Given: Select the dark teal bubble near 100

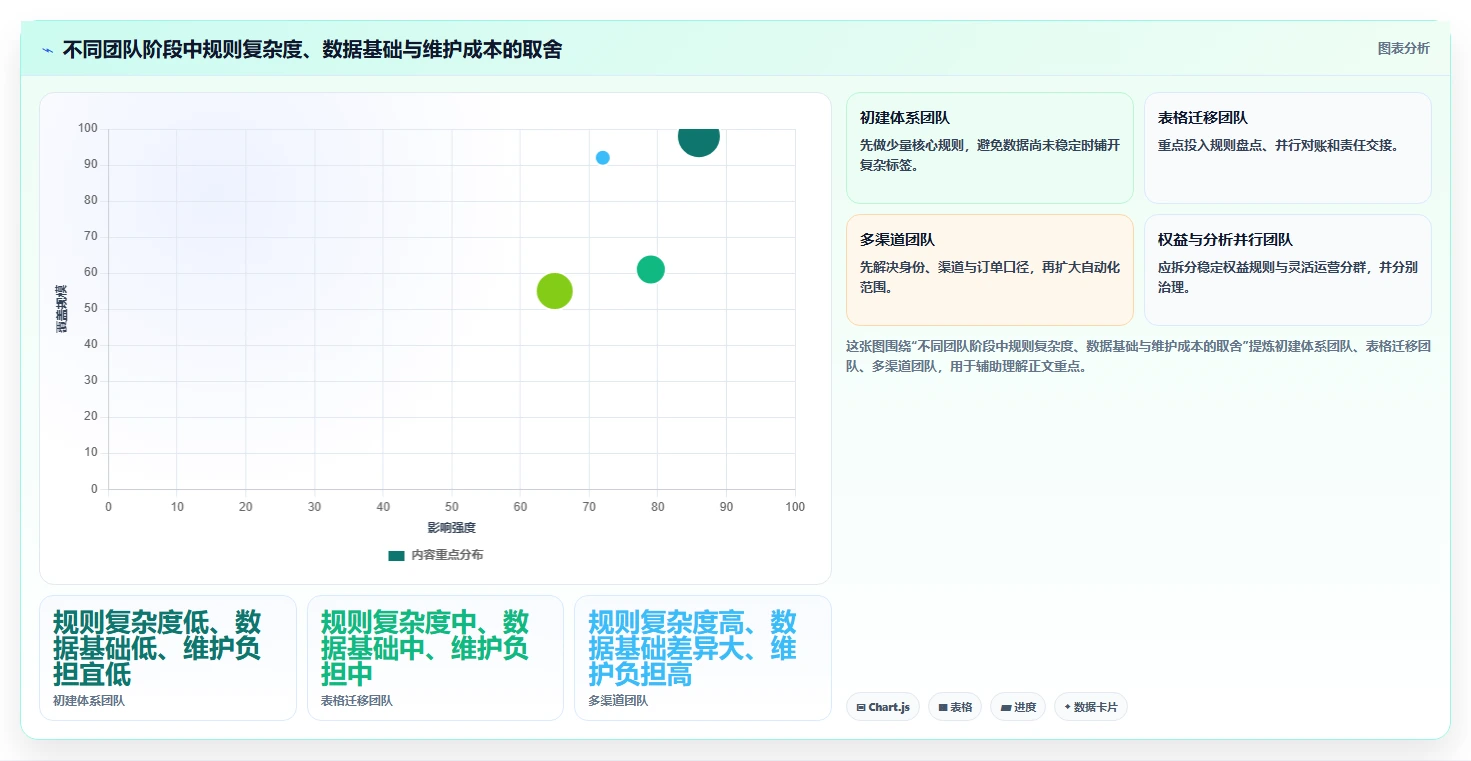Looking at the screenshot, I should tap(698, 141).
